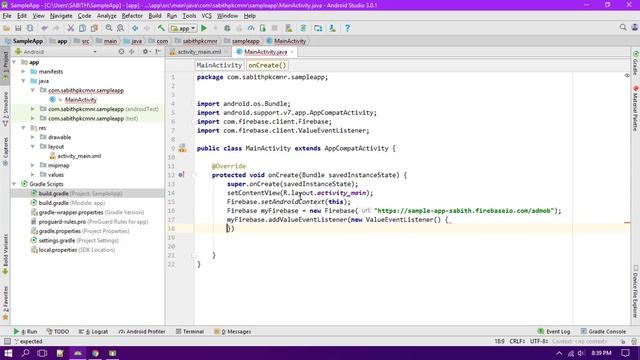
Task: Expand the manifests folder
Action: point(24,71)
